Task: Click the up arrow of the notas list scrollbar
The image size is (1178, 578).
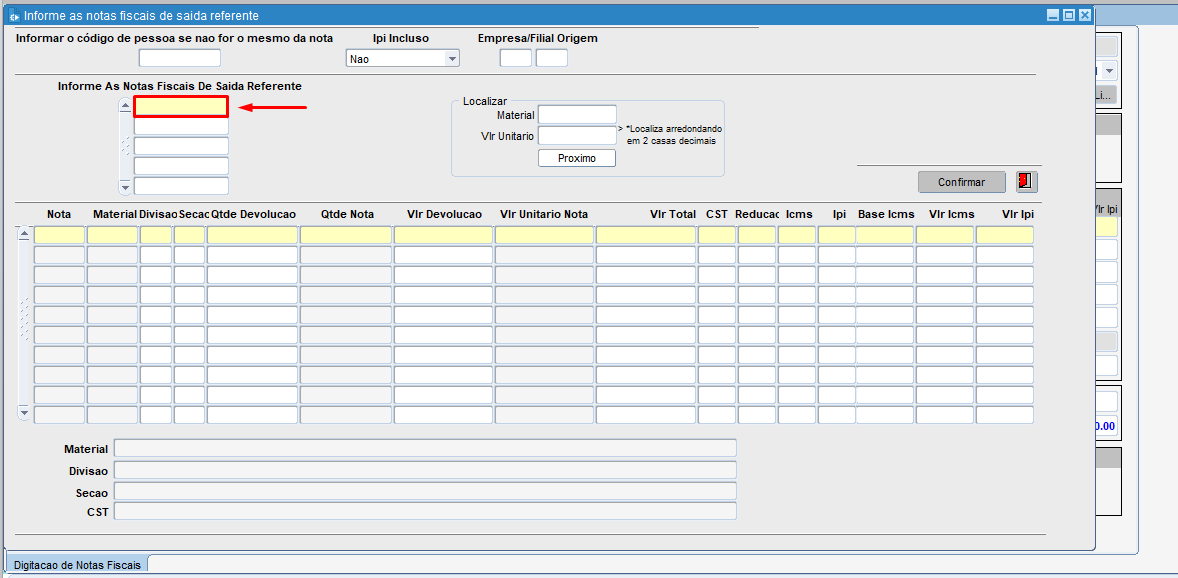Action: click(125, 106)
